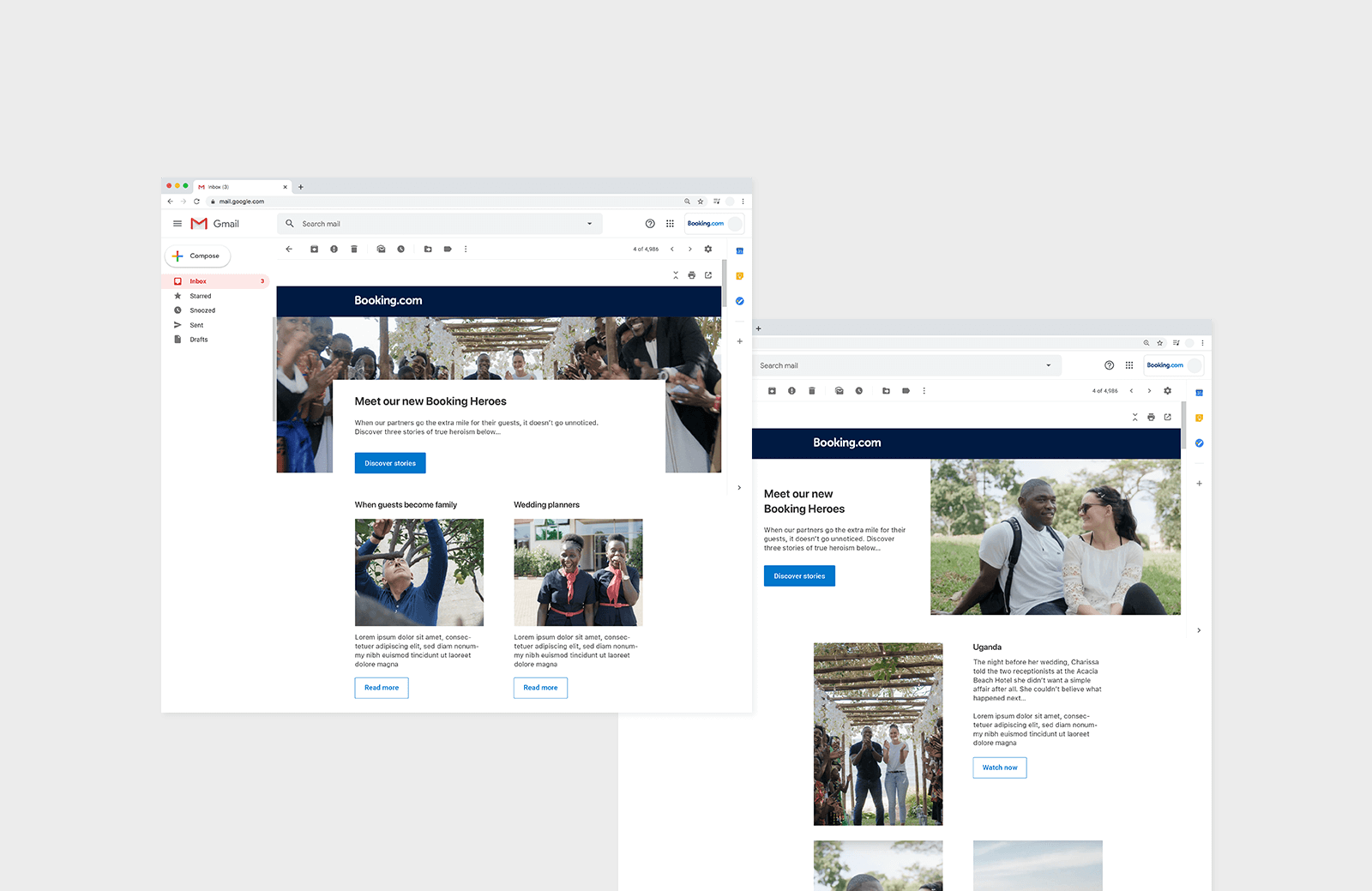Delete the email in the front window
The image size is (1372, 891).
pos(354,250)
